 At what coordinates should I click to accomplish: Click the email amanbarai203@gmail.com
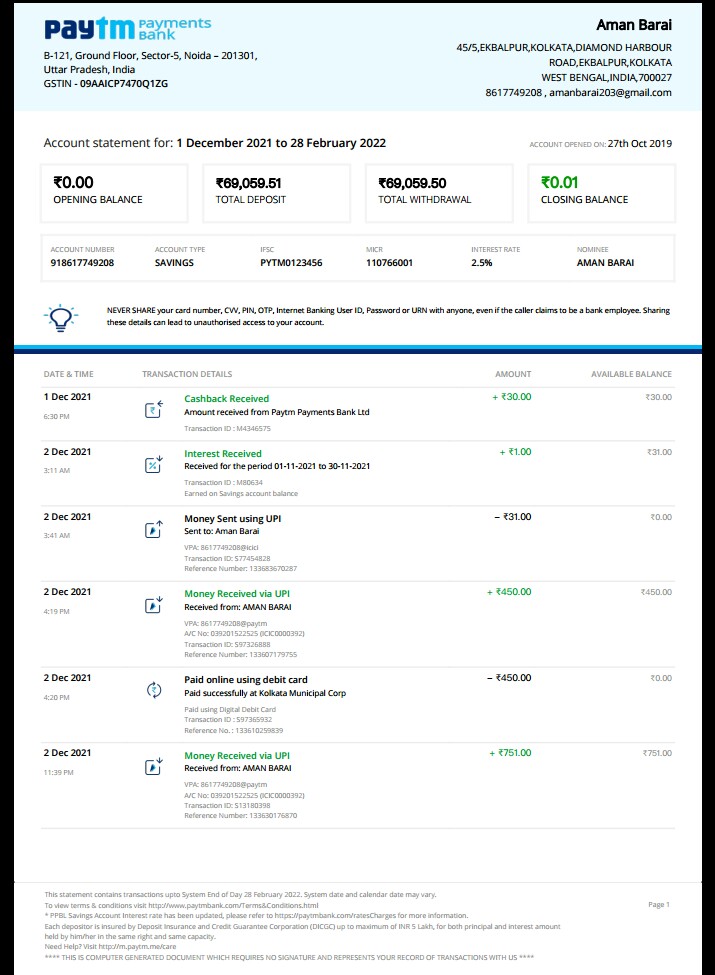[x=610, y=93]
